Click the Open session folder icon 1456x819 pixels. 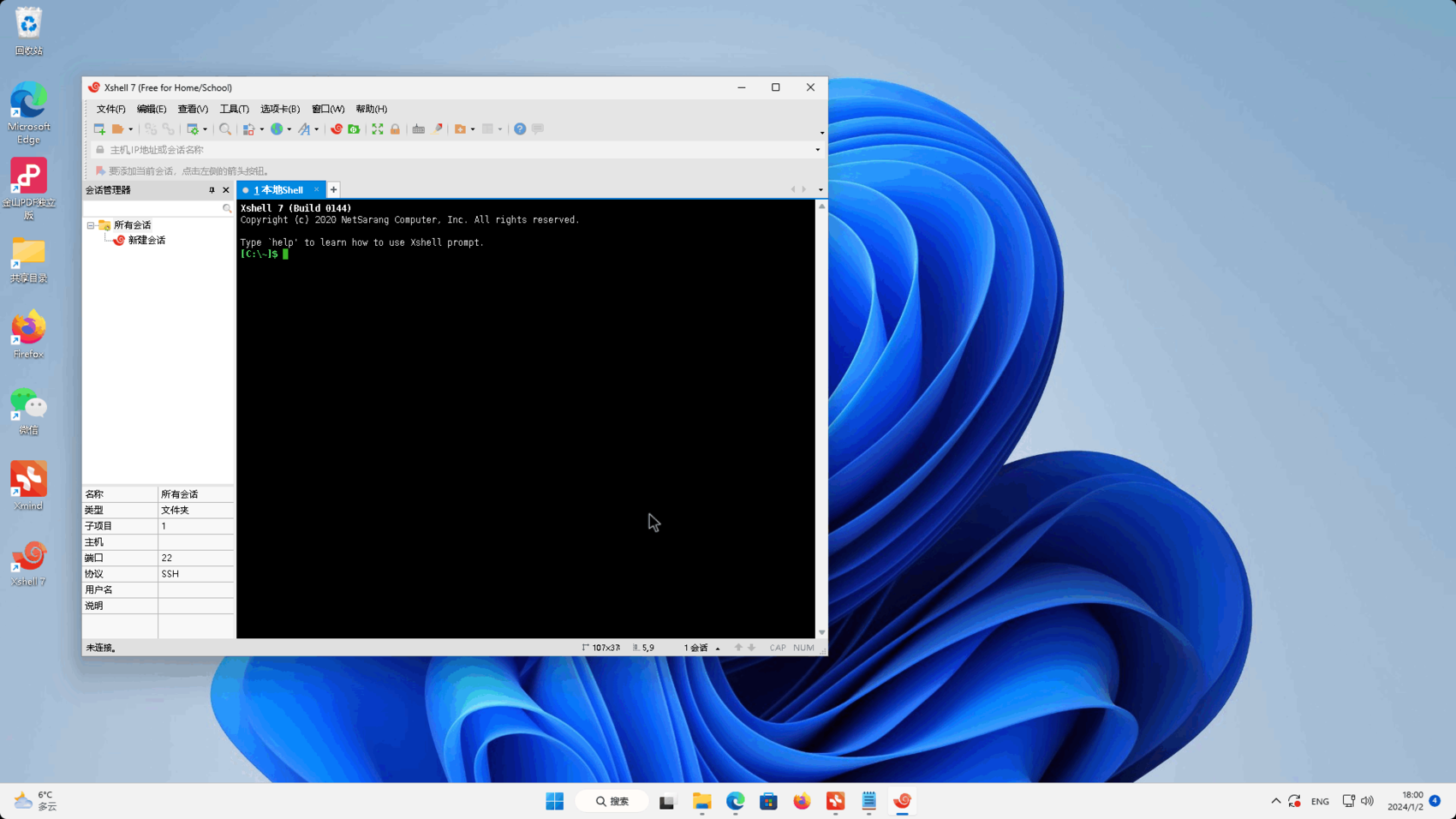(x=118, y=129)
